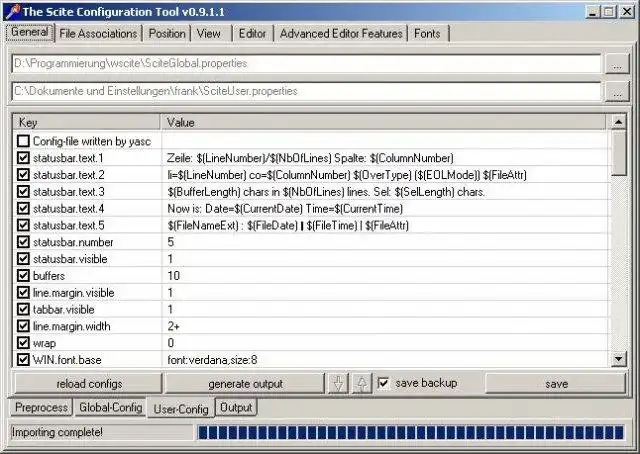Toggle the statusbar.text.4 checkbox

pyautogui.click(x=23, y=208)
